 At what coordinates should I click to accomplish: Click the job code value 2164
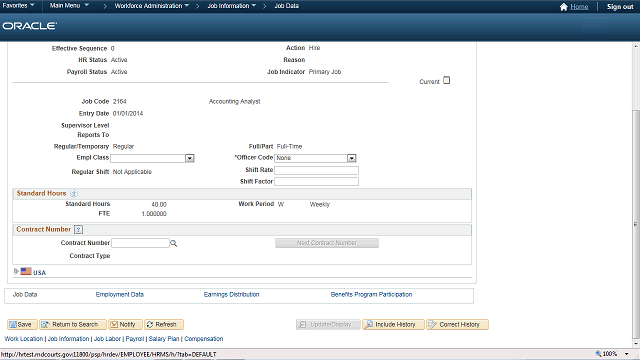pyautogui.click(x=120, y=101)
